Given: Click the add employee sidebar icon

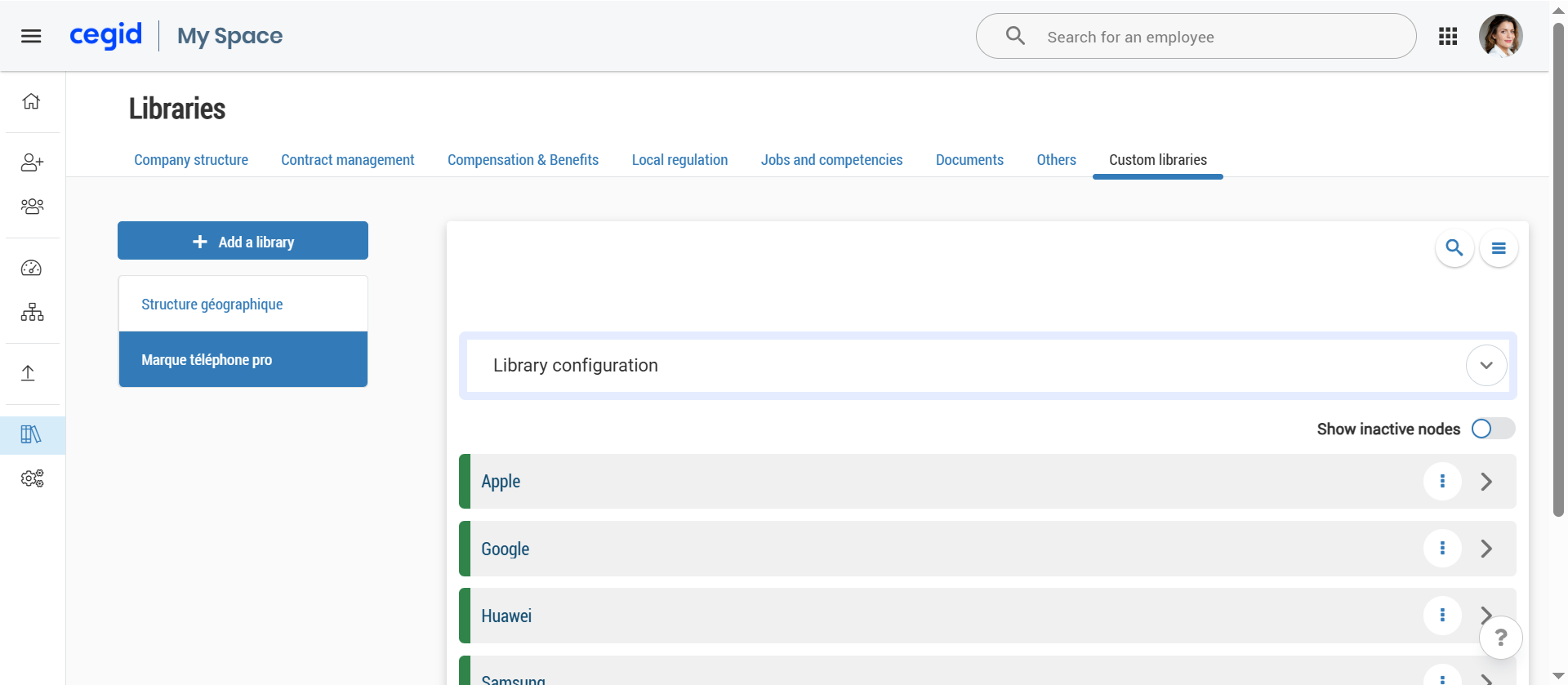Looking at the screenshot, I should (x=32, y=162).
